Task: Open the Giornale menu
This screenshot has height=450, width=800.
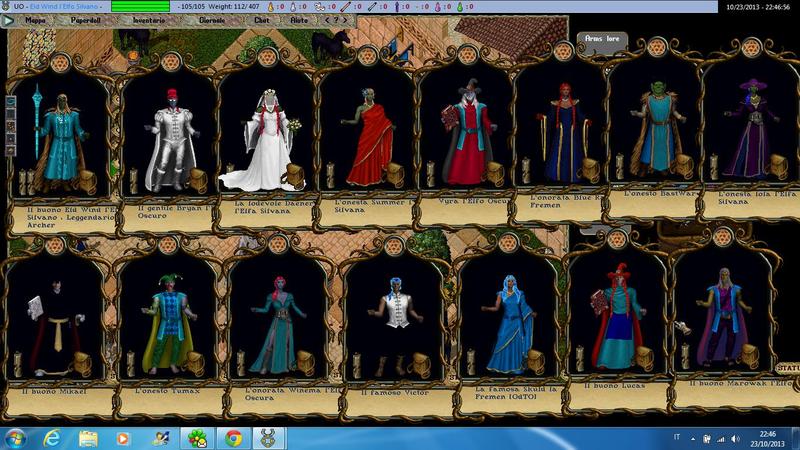Action: [x=212, y=20]
